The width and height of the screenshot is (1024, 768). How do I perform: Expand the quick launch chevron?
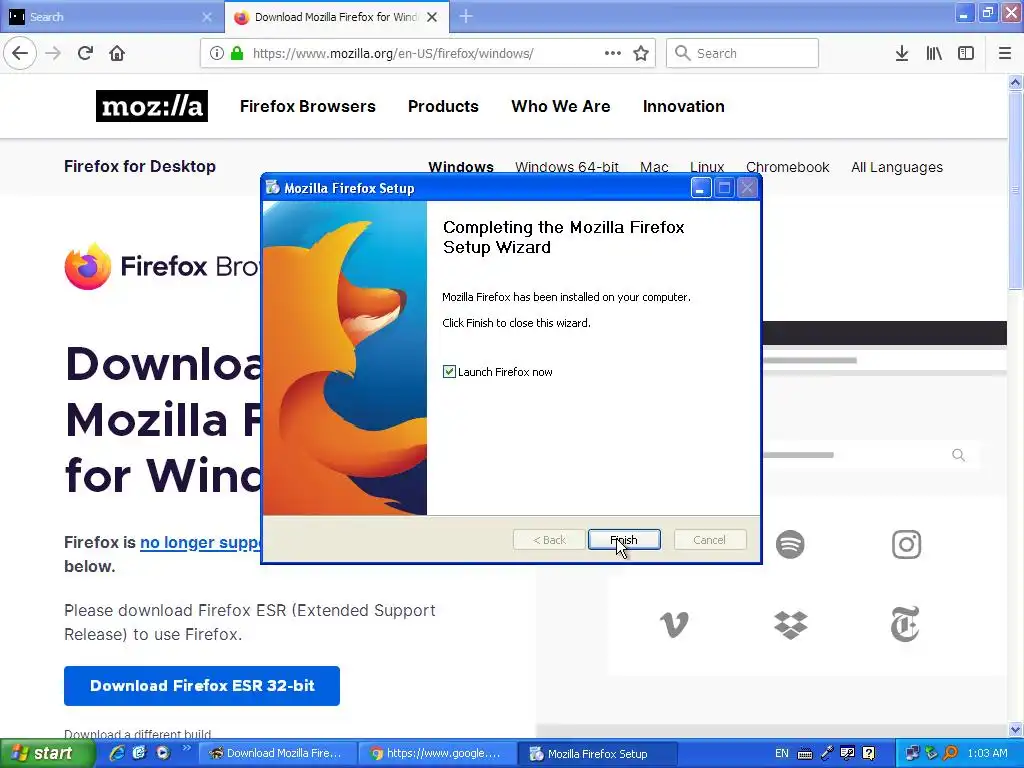(x=186, y=748)
